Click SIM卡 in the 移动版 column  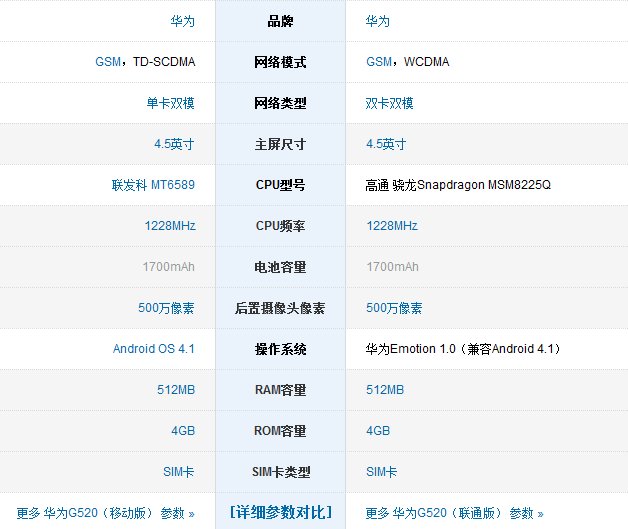pyautogui.click(x=179, y=472)
